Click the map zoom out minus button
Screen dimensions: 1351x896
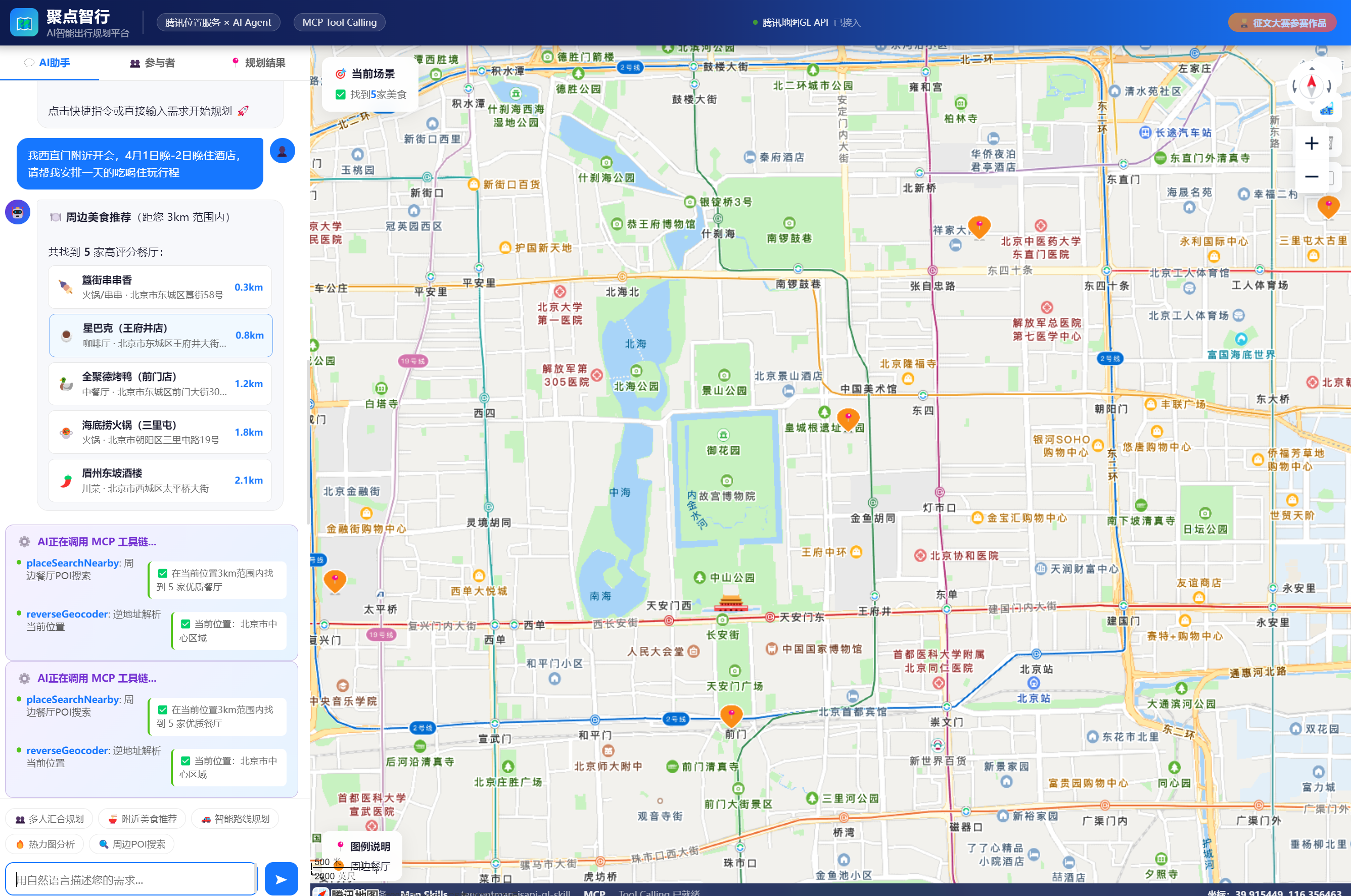[x=1311, y=176]
